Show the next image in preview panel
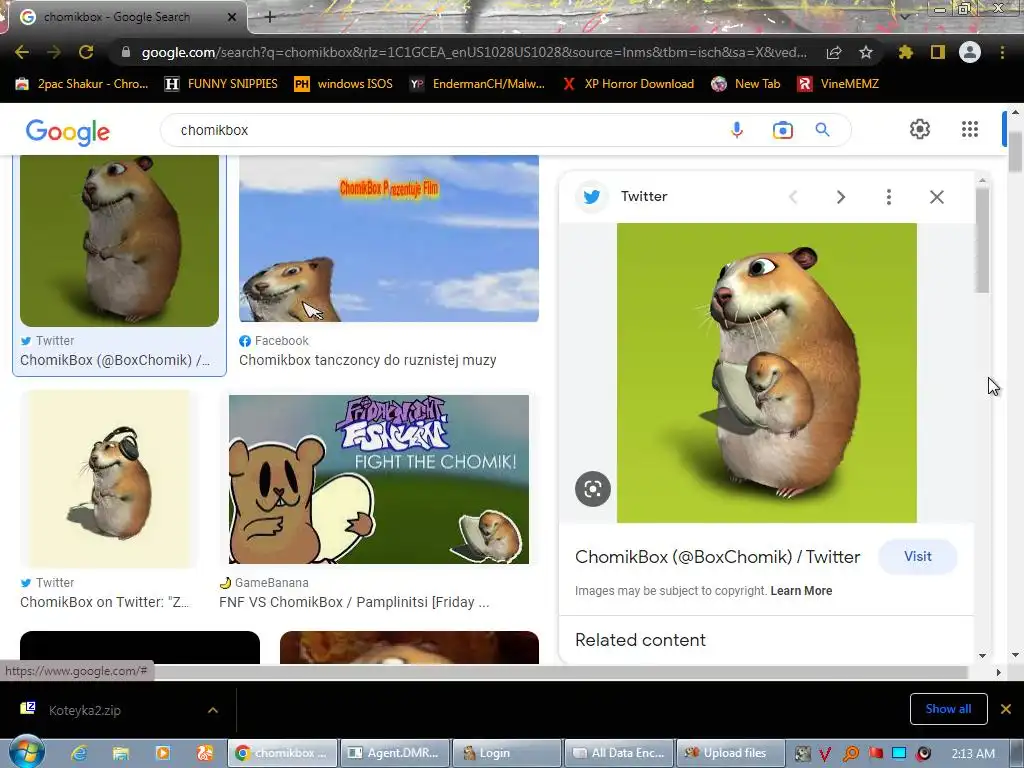Image resolution: width=1024 pixels, height=768 pixels. tap(840, 197)
